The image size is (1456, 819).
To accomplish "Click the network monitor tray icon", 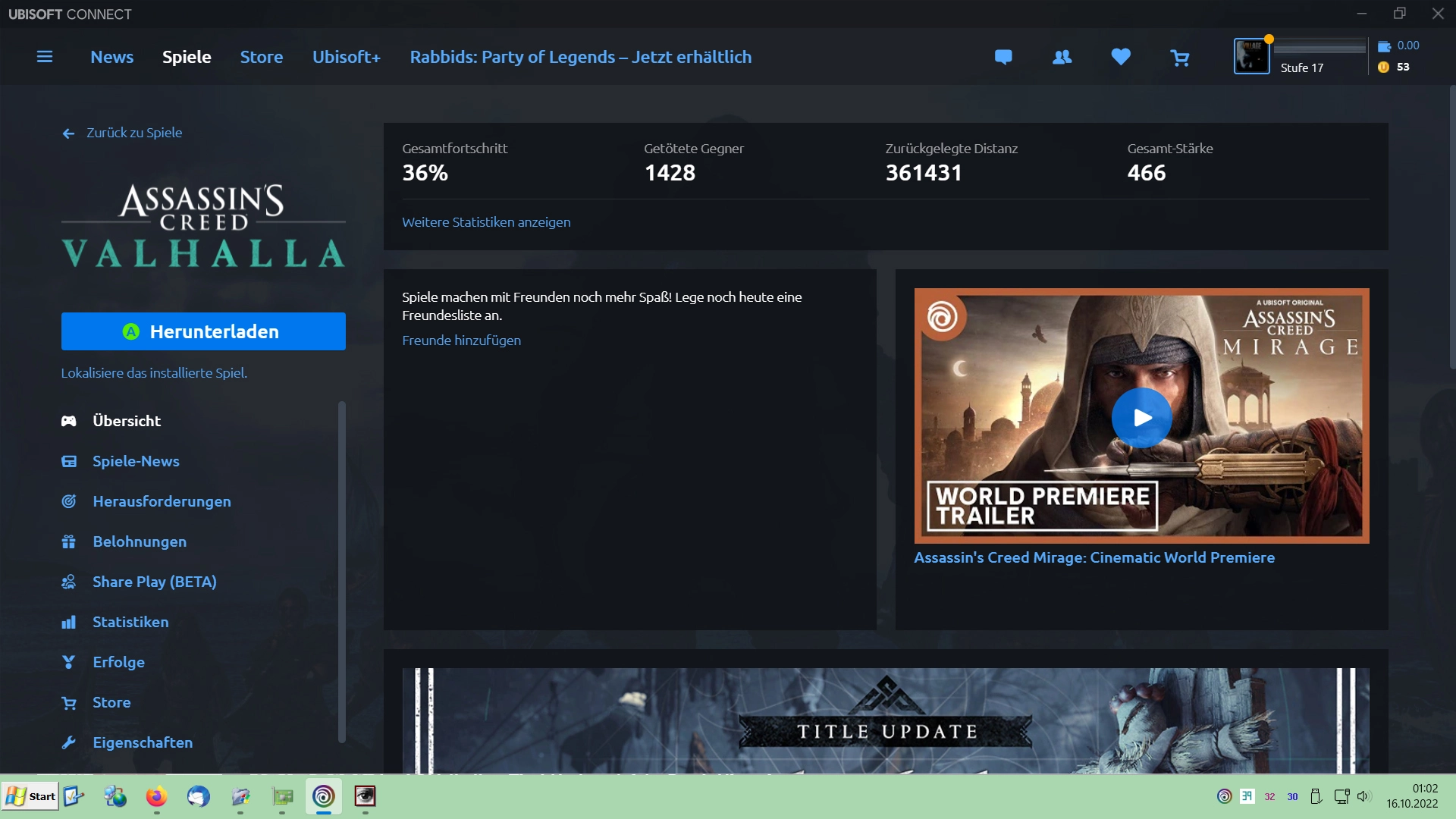I will [1341, 796].
